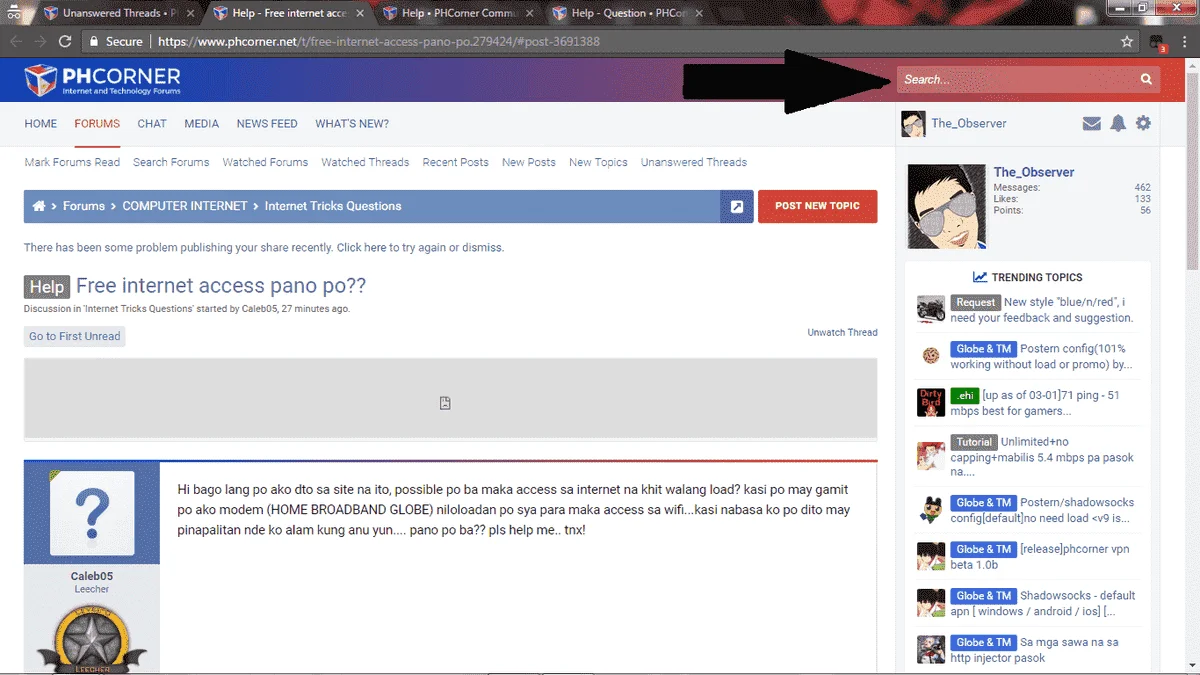Image resolution: width=1200 pixels, height=675 pixels.
Task: Open 'New style blue/n/red' trending topic
Action: click(x=1042, y=310)
